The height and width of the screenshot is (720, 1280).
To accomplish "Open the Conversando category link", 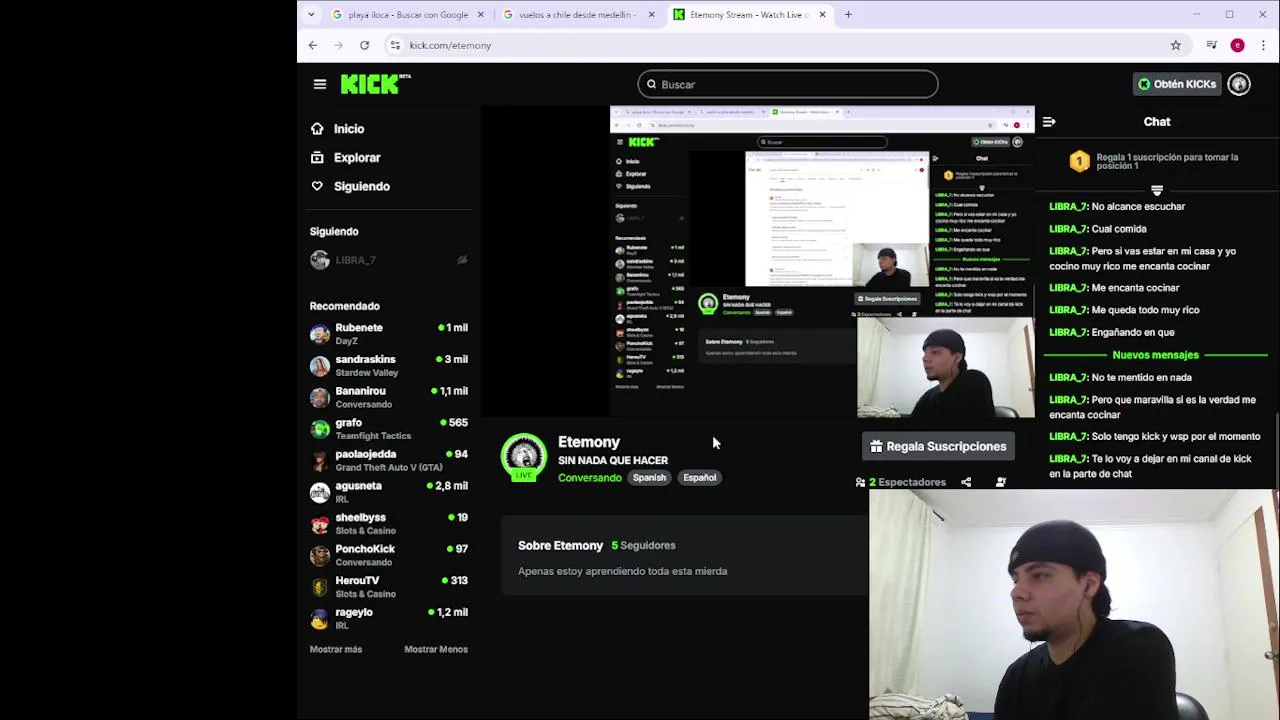I will [x=590, y=478].
